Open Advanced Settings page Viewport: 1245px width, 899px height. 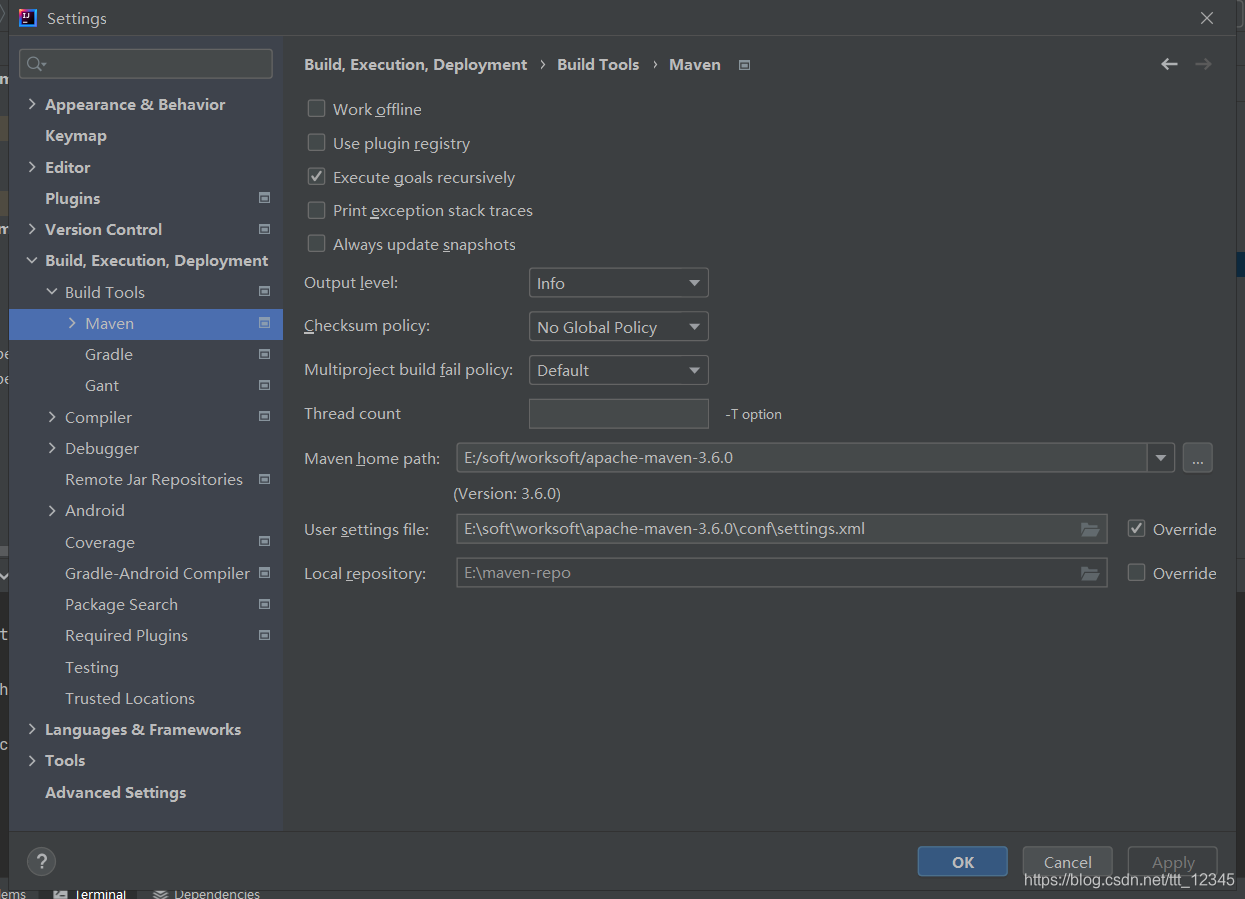(116, 792)
